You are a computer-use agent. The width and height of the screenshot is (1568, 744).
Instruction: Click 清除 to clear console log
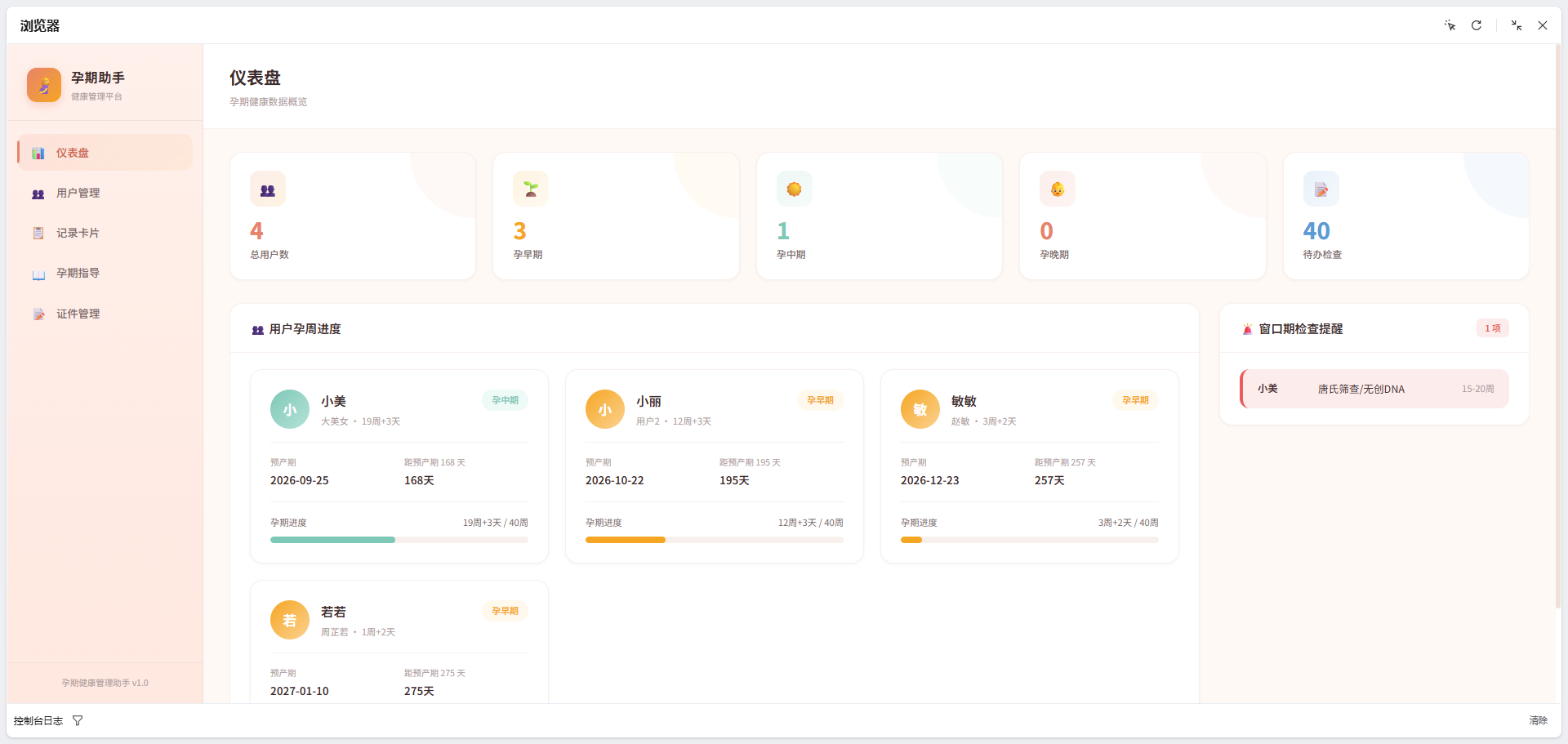point(1538,720)
